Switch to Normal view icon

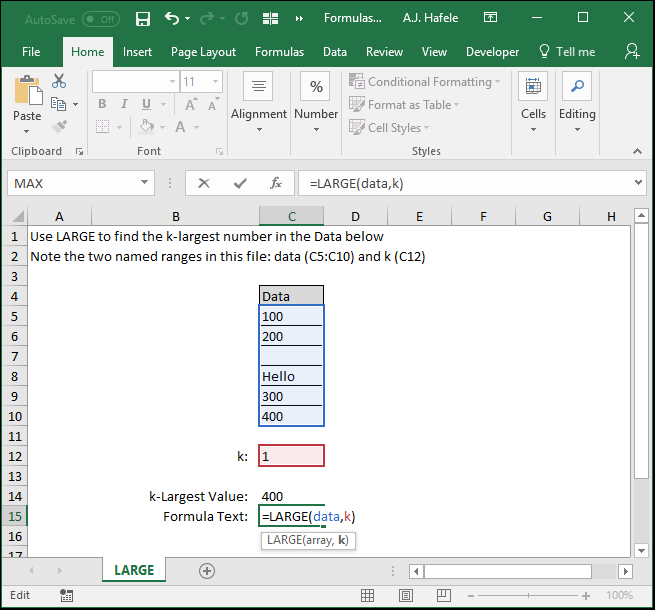click(367, 595)
